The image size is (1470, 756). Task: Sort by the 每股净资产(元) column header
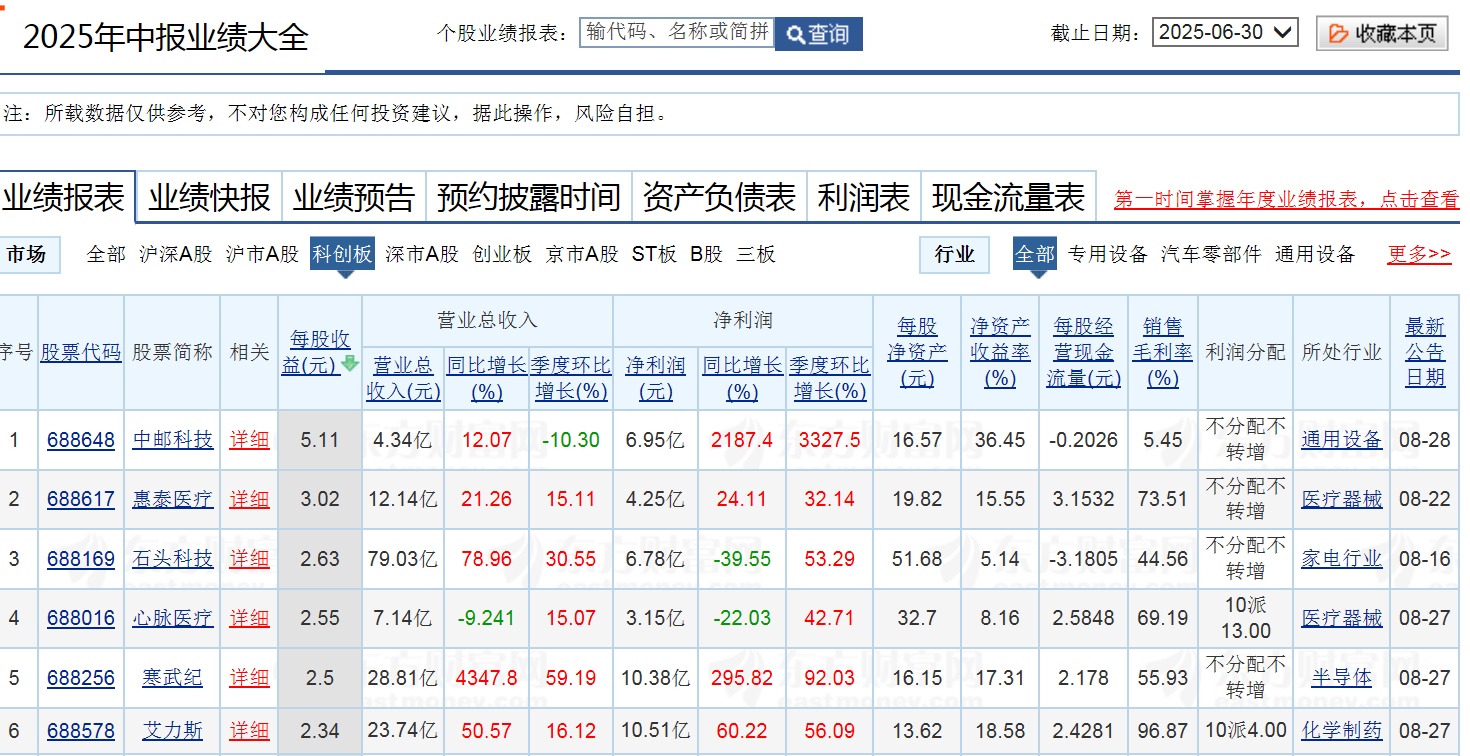point(917,352)
